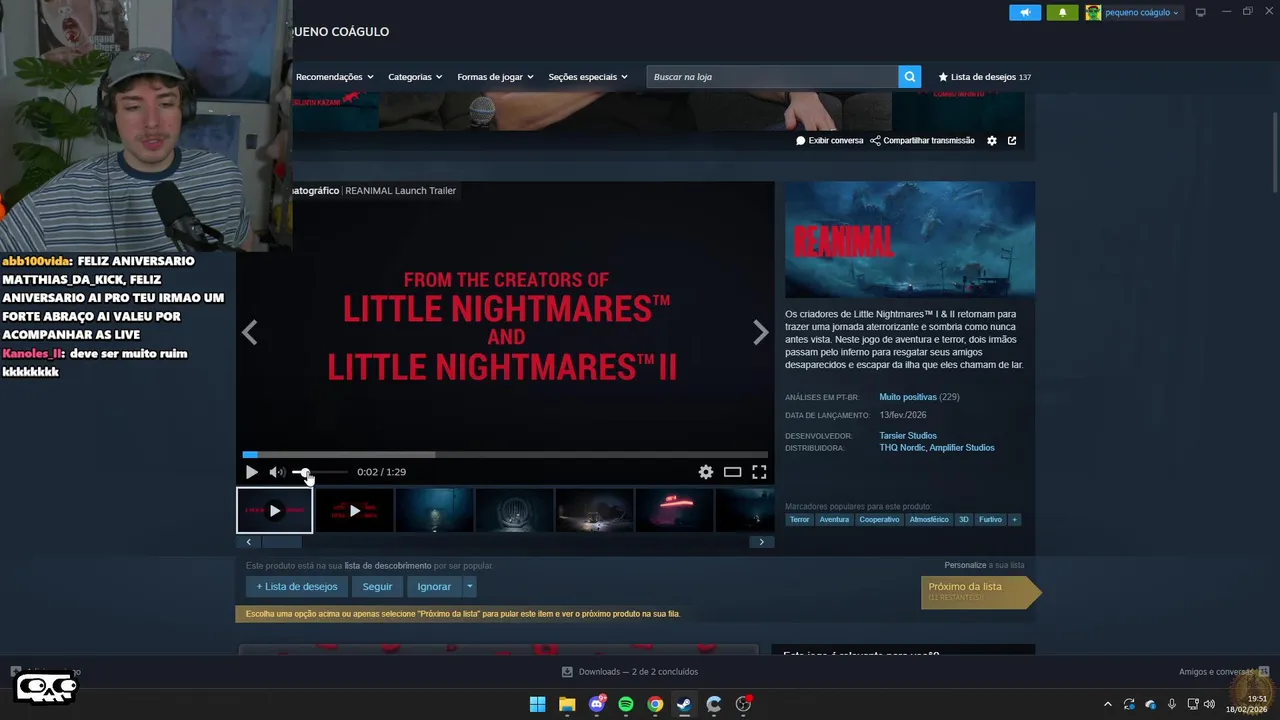Open Google Chrome from taskbar
Image resolution: width=1280 pixels, height=720 pixels.
tap(655, 704)
